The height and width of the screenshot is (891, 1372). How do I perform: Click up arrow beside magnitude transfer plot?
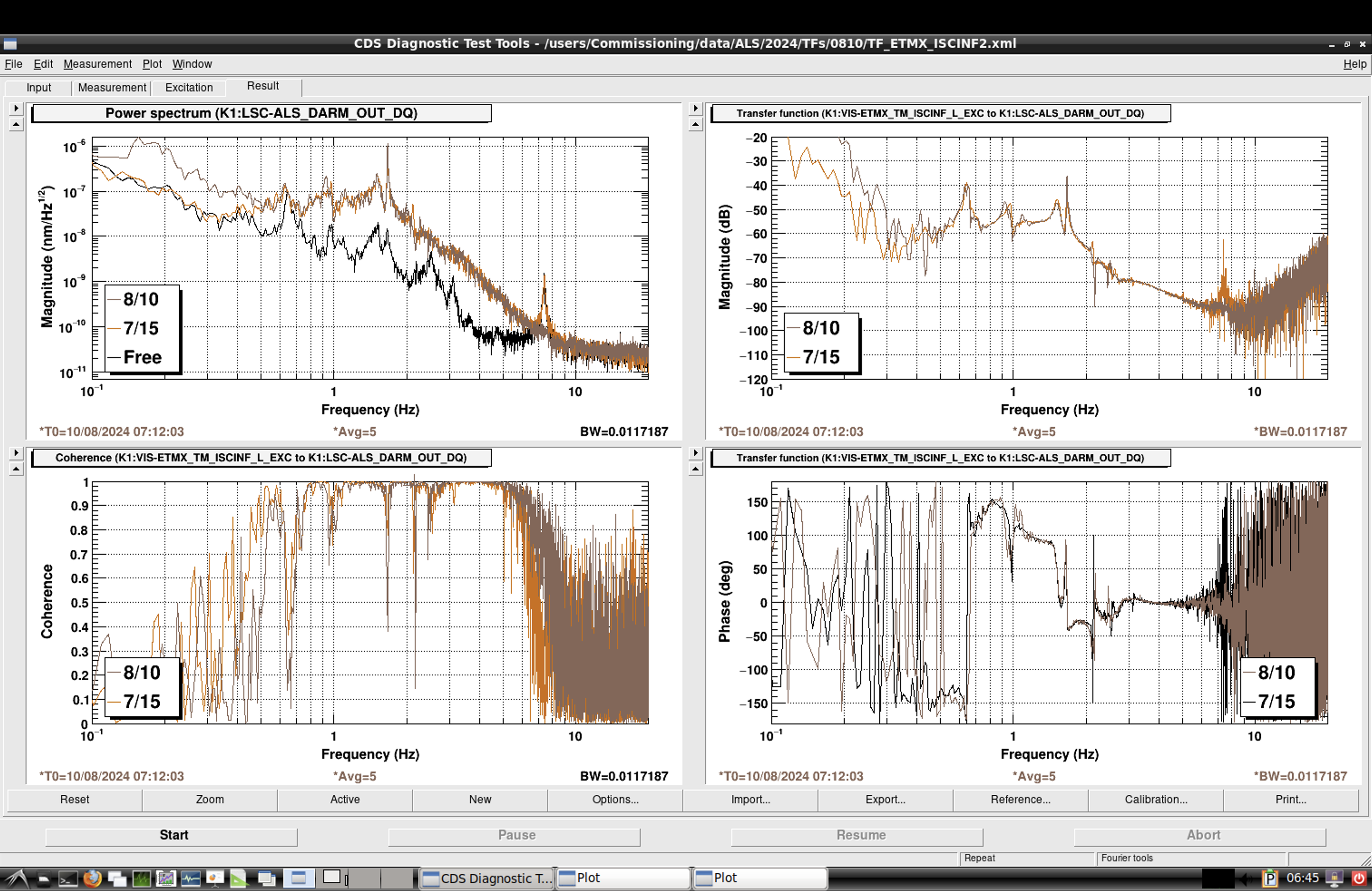[695, 124]
